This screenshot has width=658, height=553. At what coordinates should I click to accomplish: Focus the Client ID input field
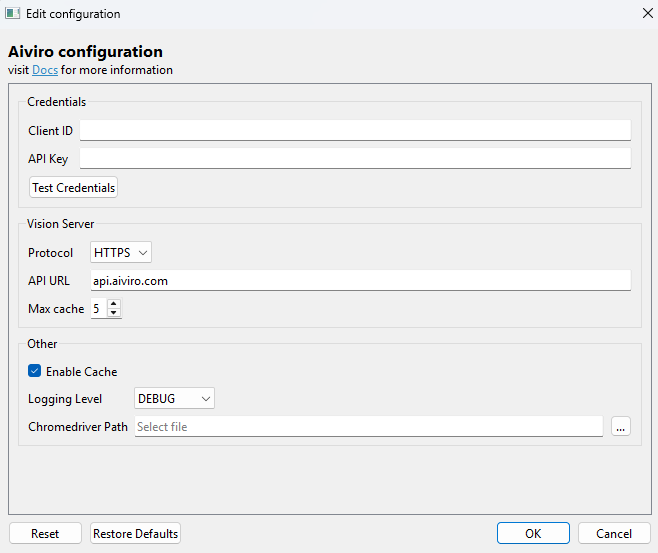pos(355,130)
